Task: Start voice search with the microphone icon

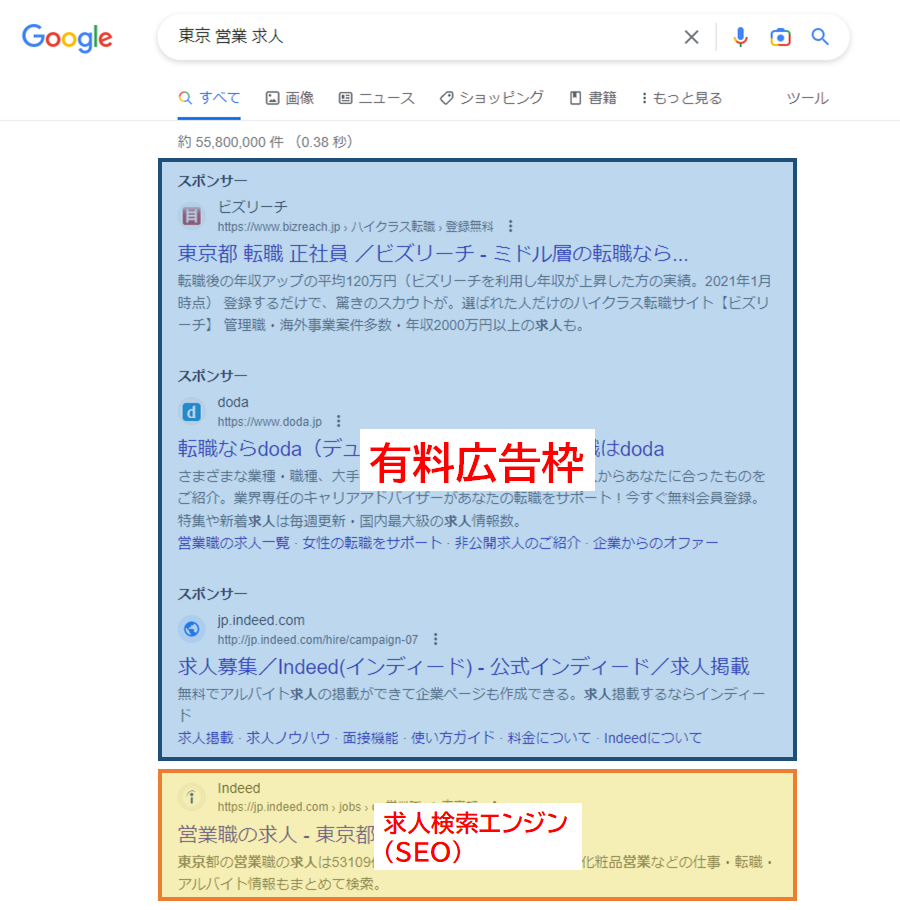Action: (740, 37)
